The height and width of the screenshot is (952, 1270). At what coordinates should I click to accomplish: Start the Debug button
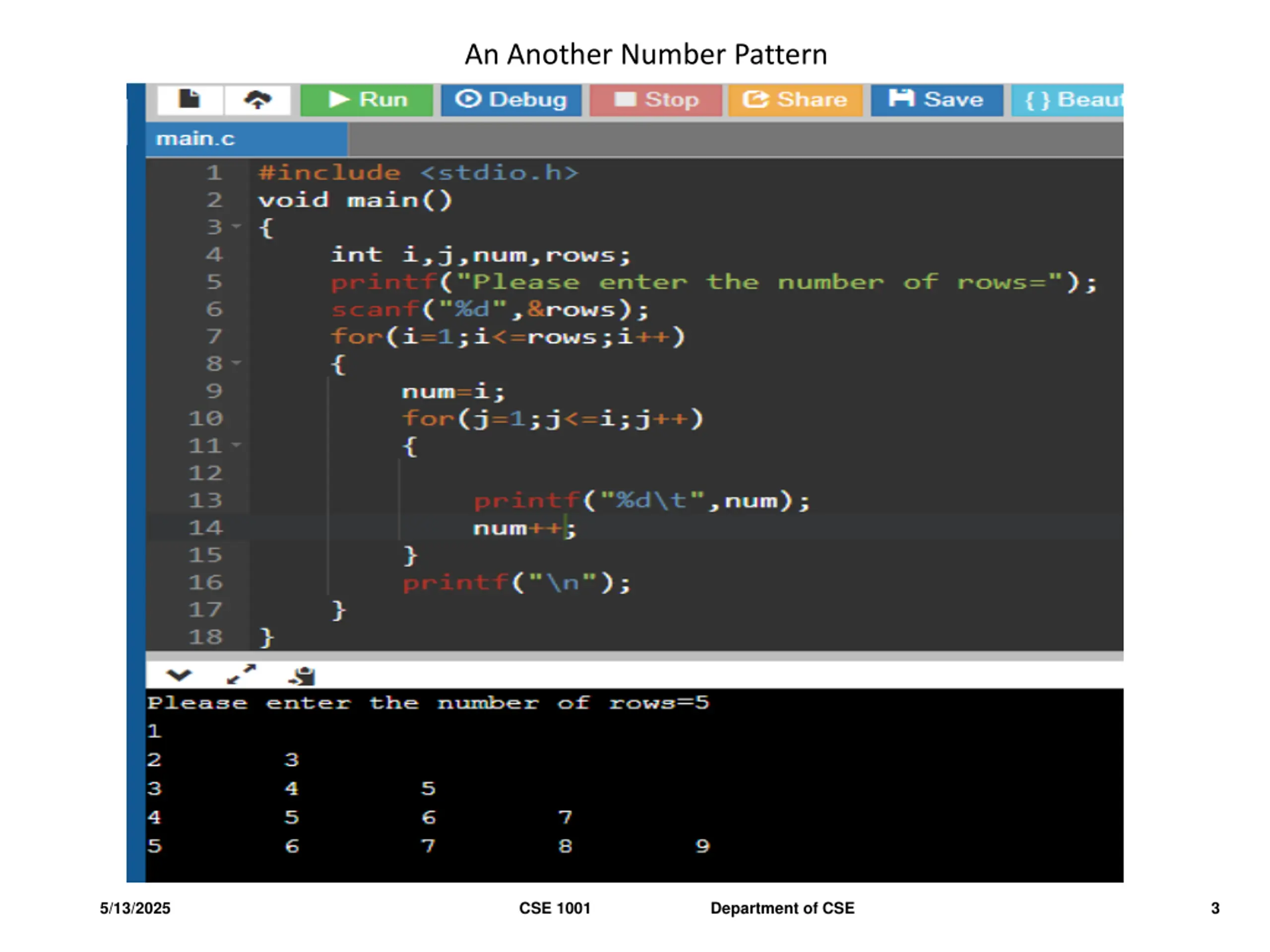point(511,100)
